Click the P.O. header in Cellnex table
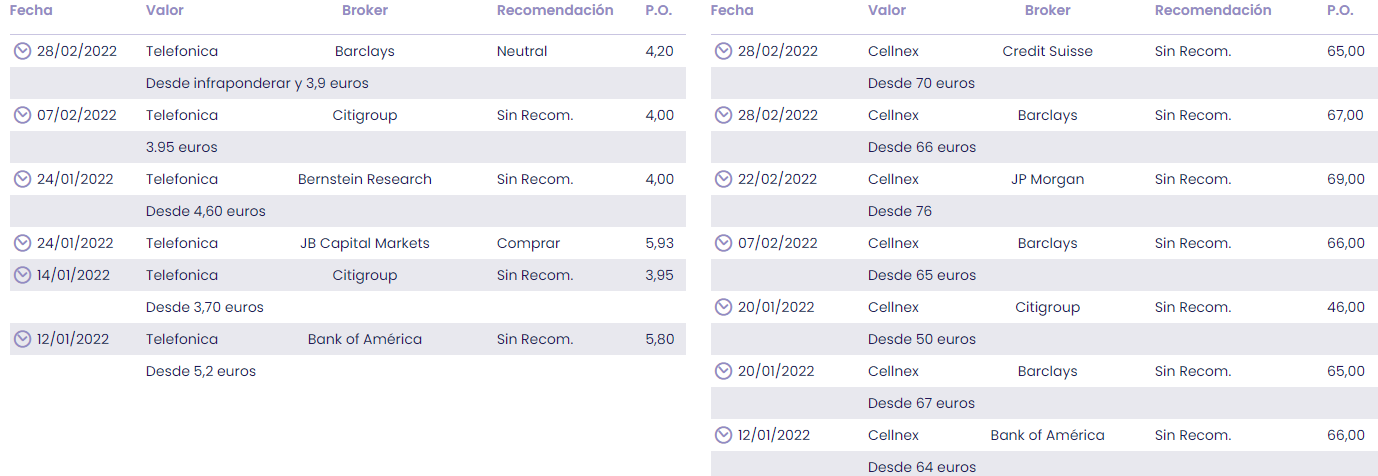 [1339, 10]
